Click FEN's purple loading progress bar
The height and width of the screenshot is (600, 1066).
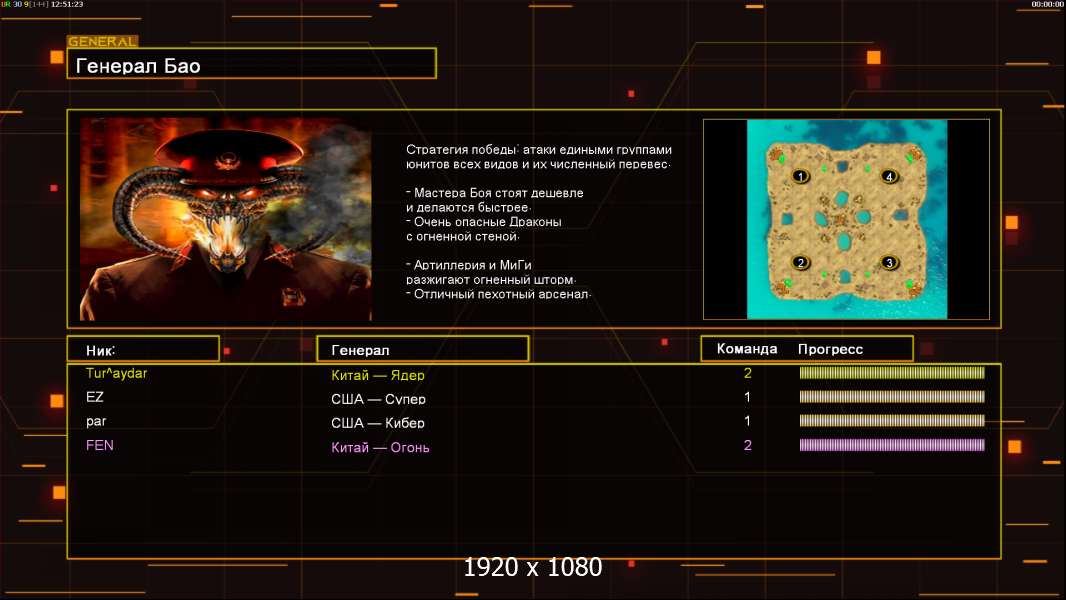(x=892, y=445)
